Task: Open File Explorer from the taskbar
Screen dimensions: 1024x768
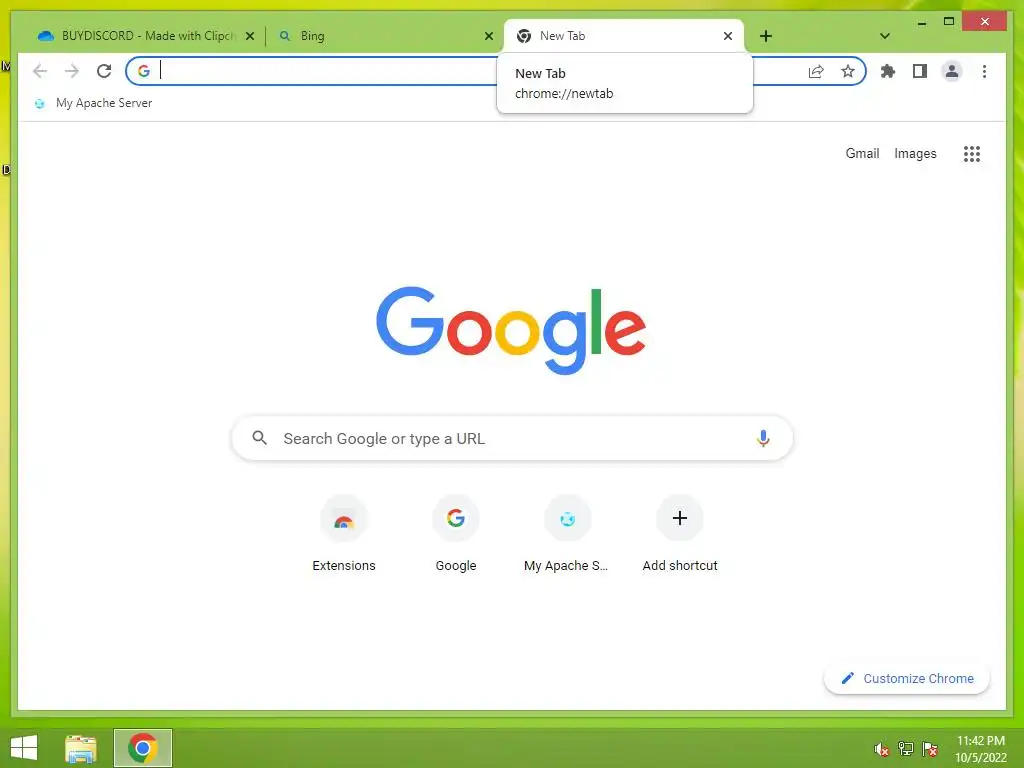Action: pos(81,748)
